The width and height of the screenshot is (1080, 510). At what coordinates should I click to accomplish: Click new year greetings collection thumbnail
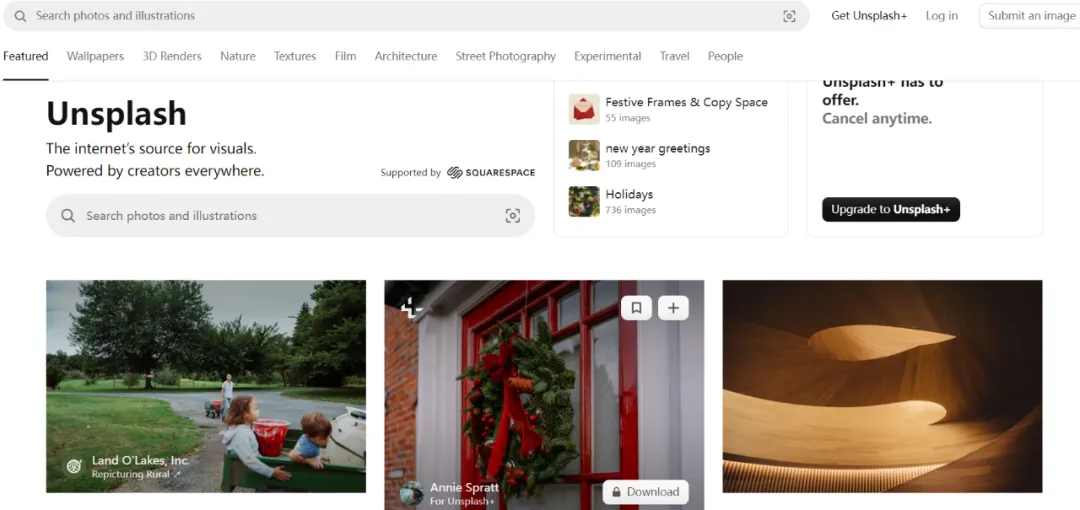point(584,155)
